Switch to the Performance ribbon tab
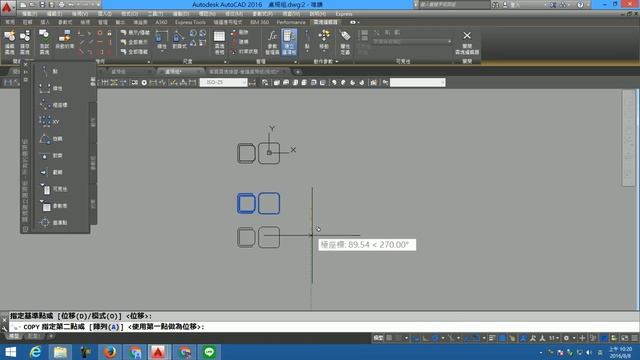Image resolution: width=640 pixels, height=360 pixels. coord(291,22)
